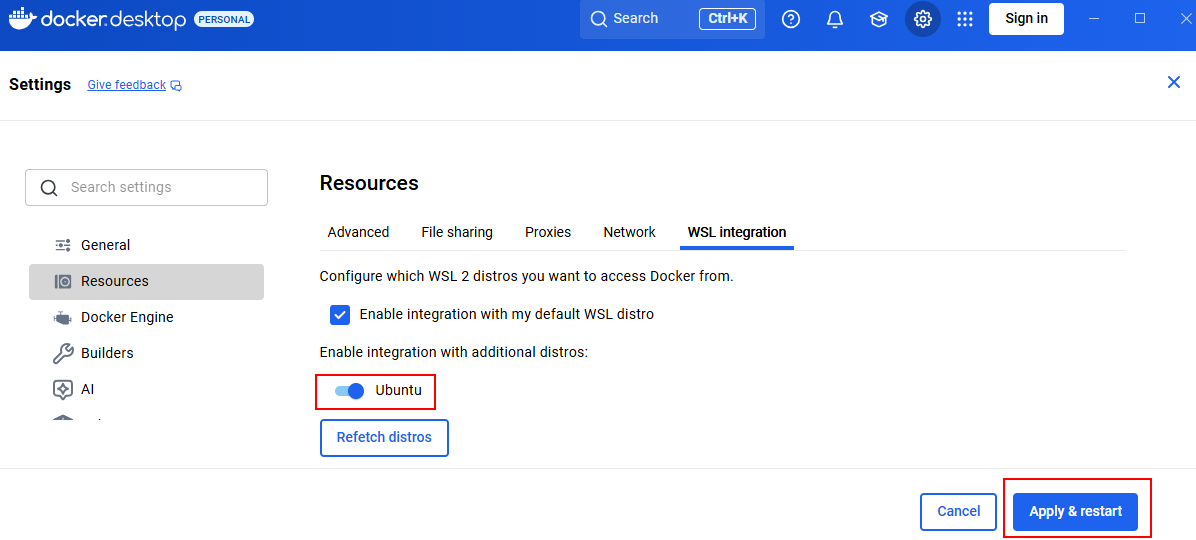Click the Builders wrench icon
1196x540 pixels.
click(x=63, y=353)
